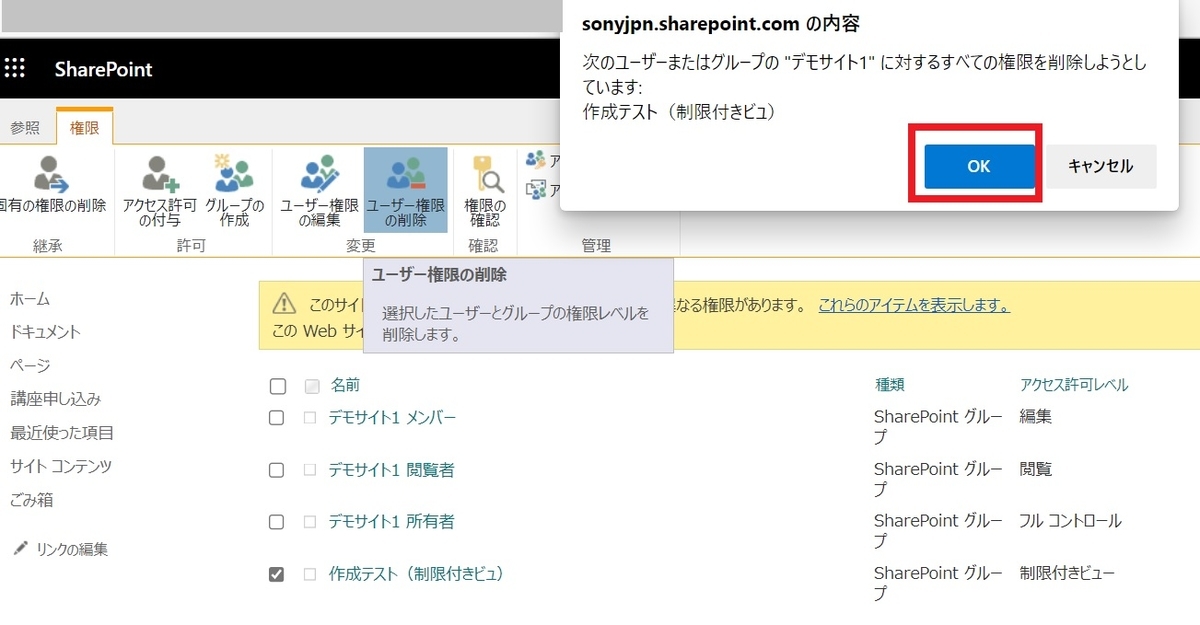The image size is (1200, 625).
Task: Switch to the 参照 ribbon tab
Action: [x=25, y=127]
